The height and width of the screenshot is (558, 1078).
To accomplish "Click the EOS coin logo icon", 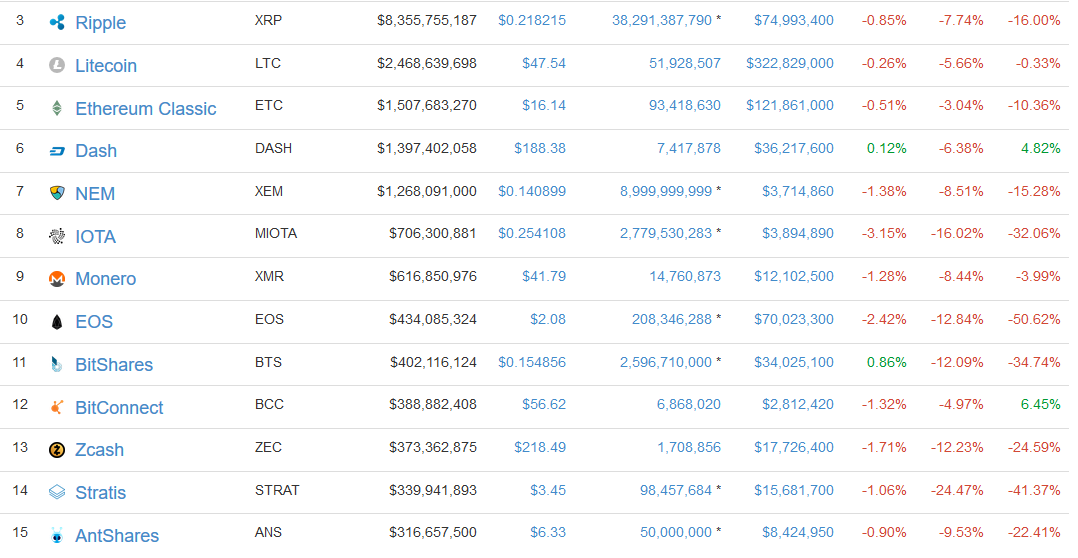I will (x=57, y=322).
